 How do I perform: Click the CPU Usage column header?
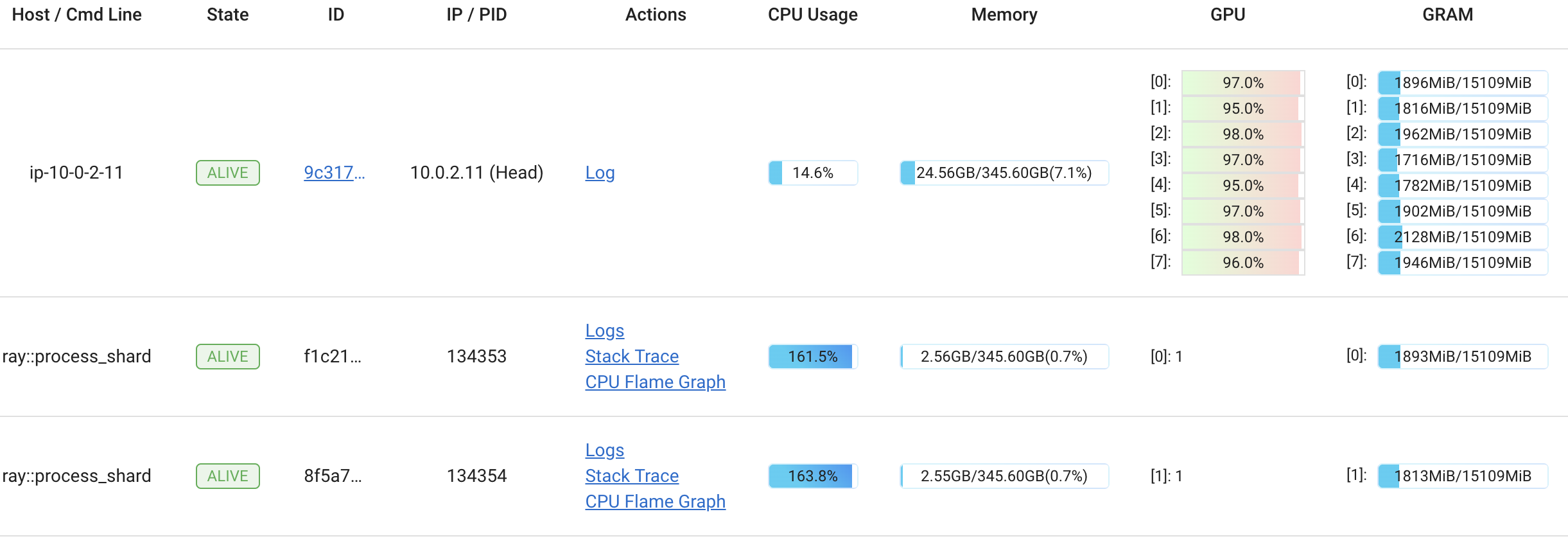coord(812,15)
